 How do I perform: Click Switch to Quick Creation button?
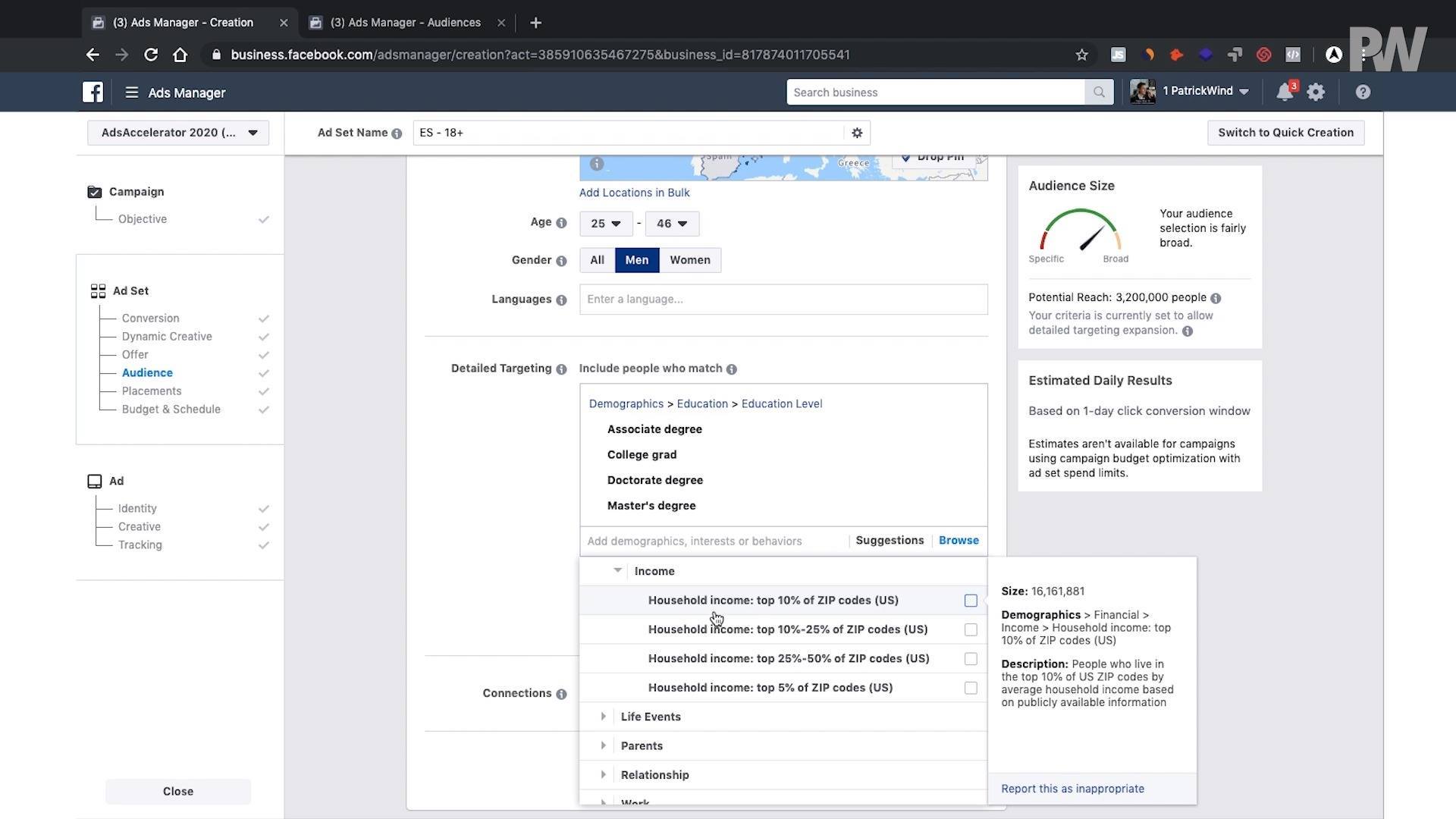pyautogui.click(x=1286, y=133)
